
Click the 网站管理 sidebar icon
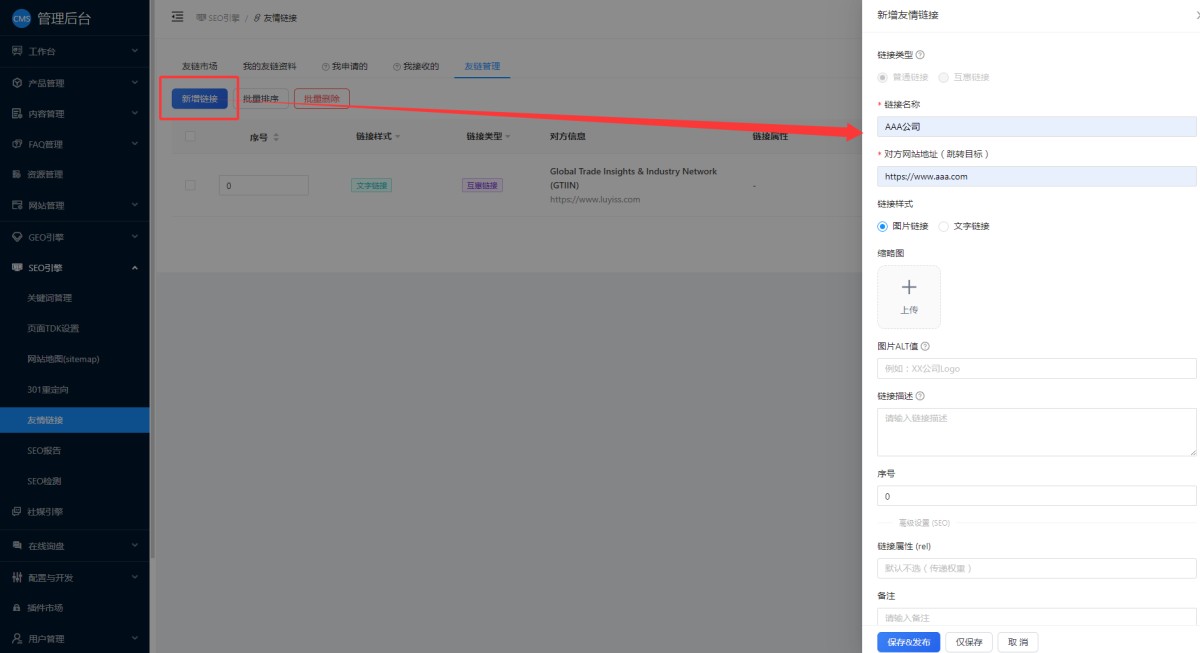[17, 206]
